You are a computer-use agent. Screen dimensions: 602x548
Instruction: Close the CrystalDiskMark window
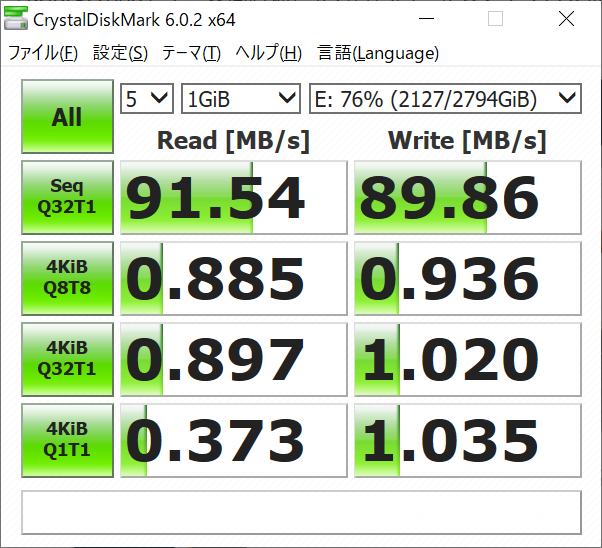click(566, 18)
